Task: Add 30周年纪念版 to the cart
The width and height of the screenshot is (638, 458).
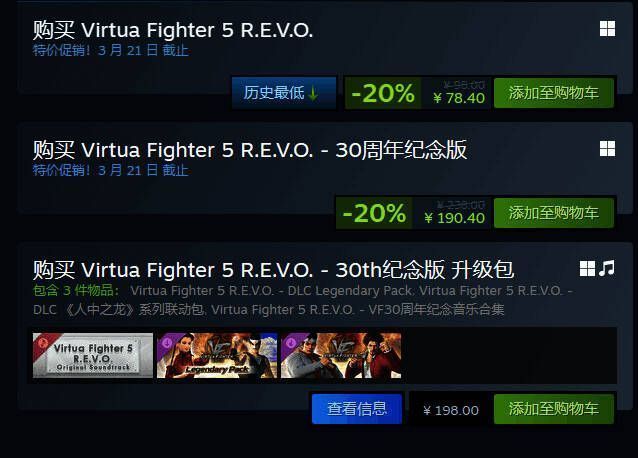Action: [x=554, y=213]
